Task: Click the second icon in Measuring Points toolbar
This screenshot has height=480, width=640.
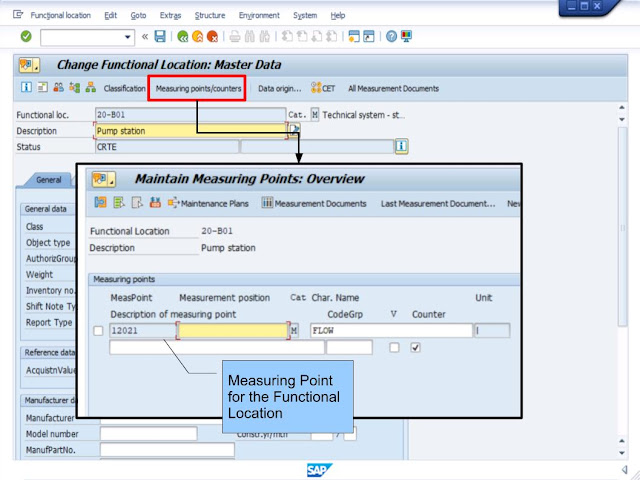Action: click(x=119, y=202)
